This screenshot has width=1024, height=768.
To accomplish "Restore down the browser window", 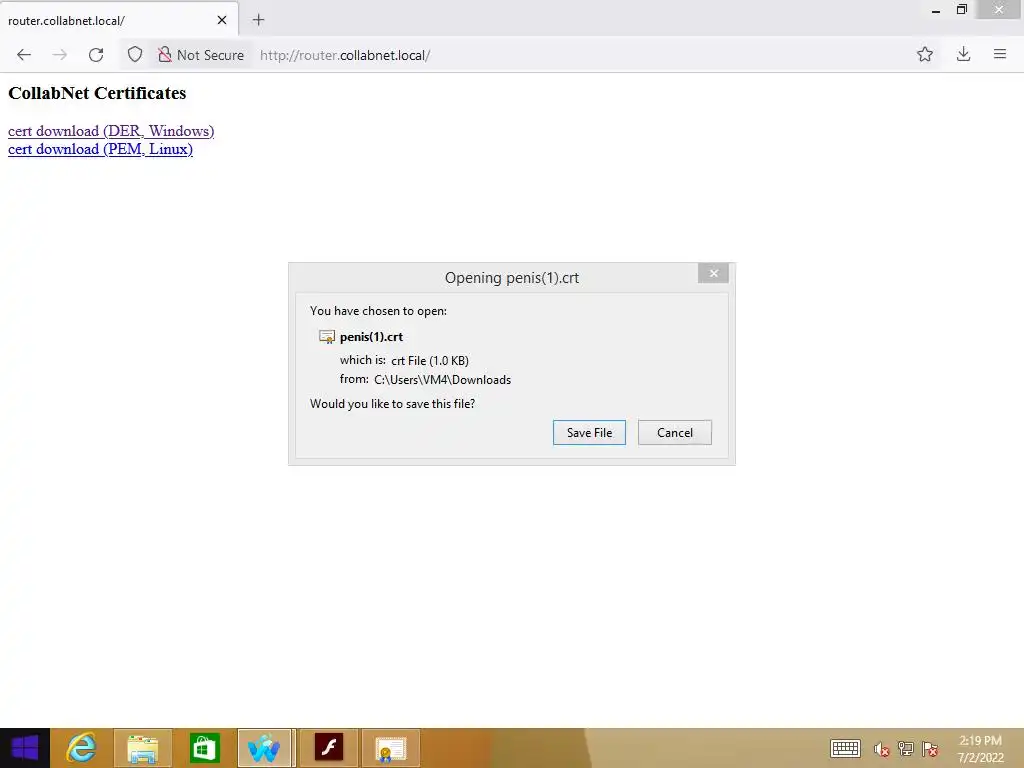I will click(962, 10).
